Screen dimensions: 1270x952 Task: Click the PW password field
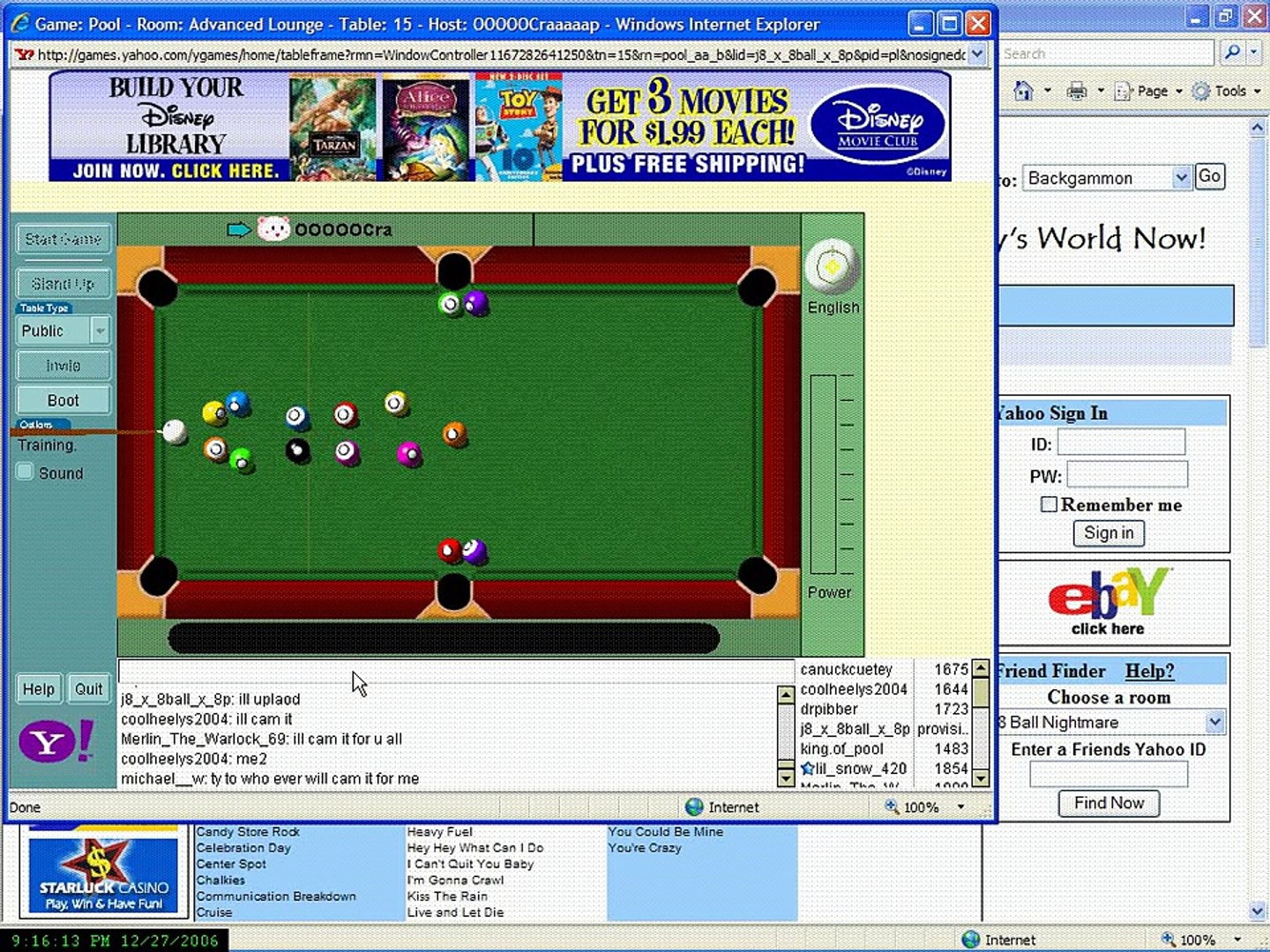pos(1127,475)
